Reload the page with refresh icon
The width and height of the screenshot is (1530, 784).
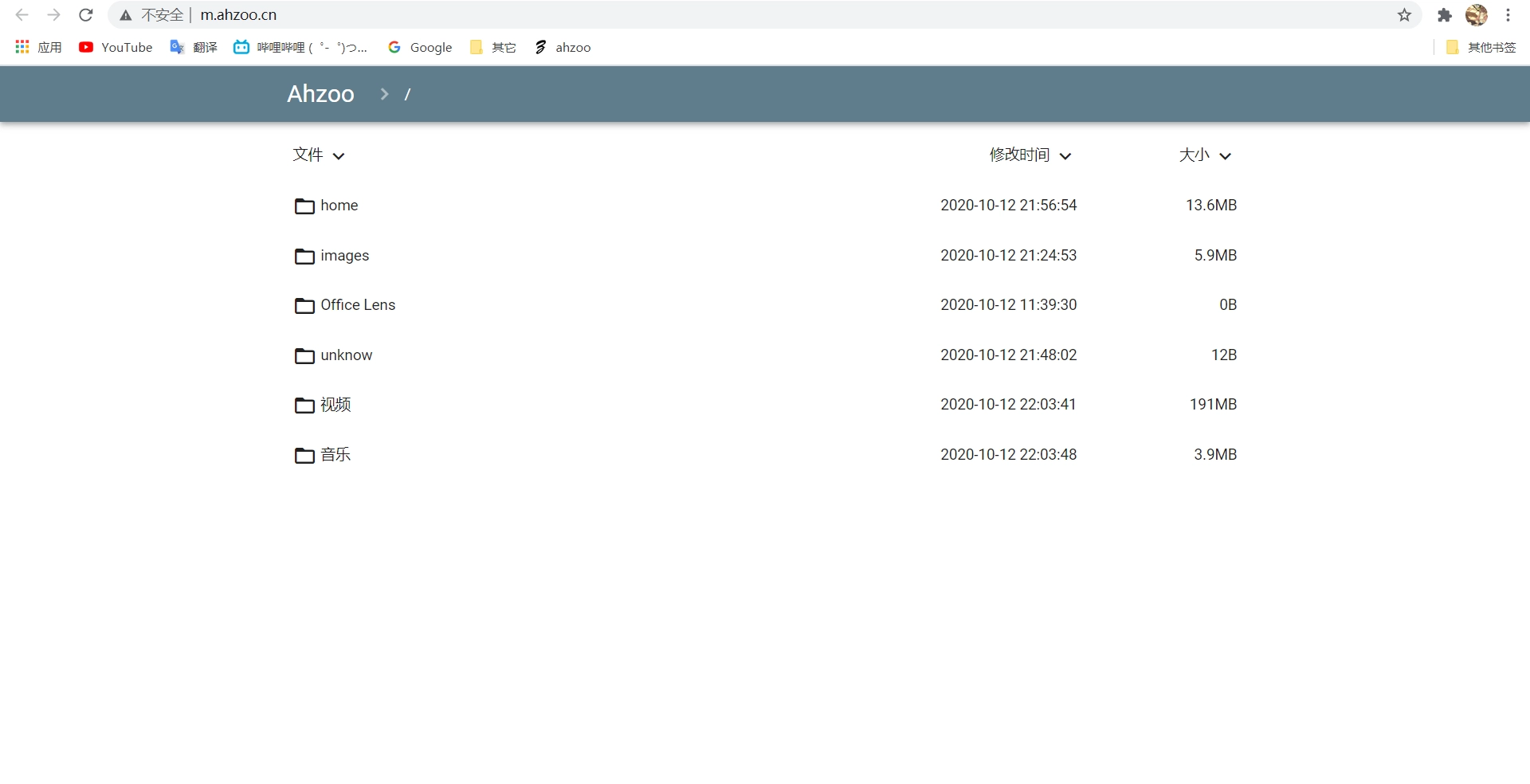86,15
